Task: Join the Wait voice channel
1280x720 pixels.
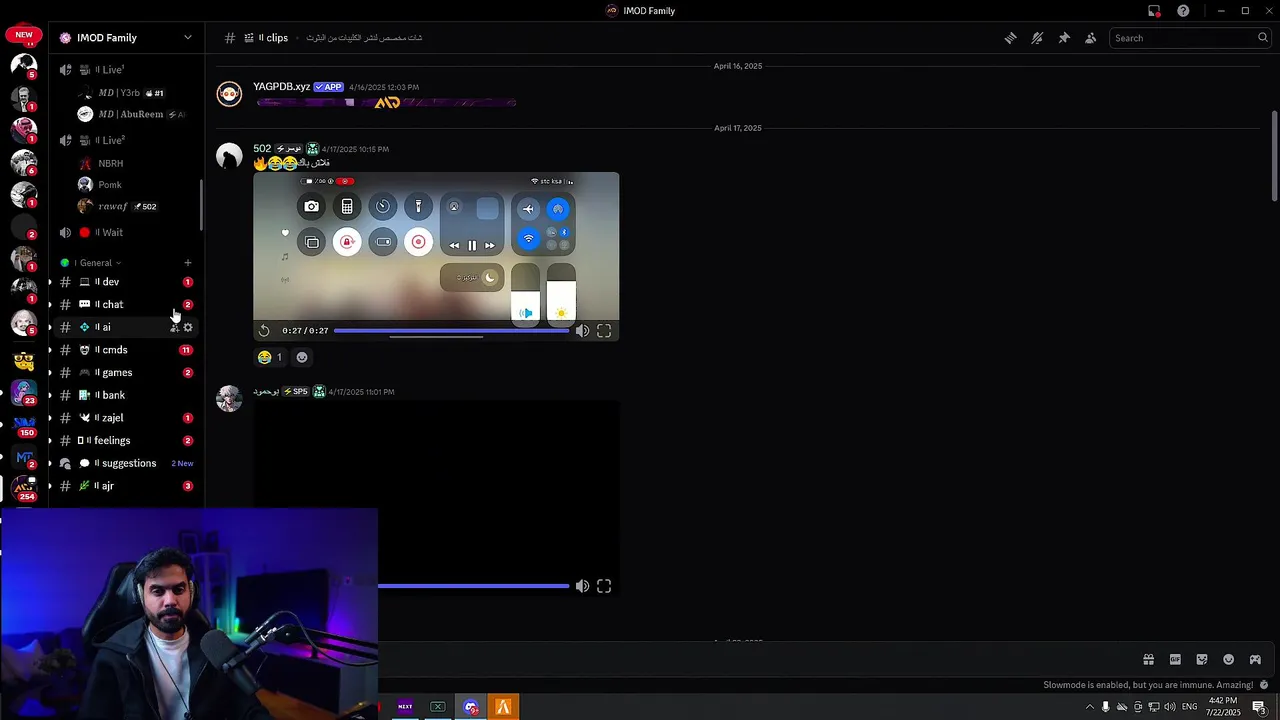Action: coord(125,232)
